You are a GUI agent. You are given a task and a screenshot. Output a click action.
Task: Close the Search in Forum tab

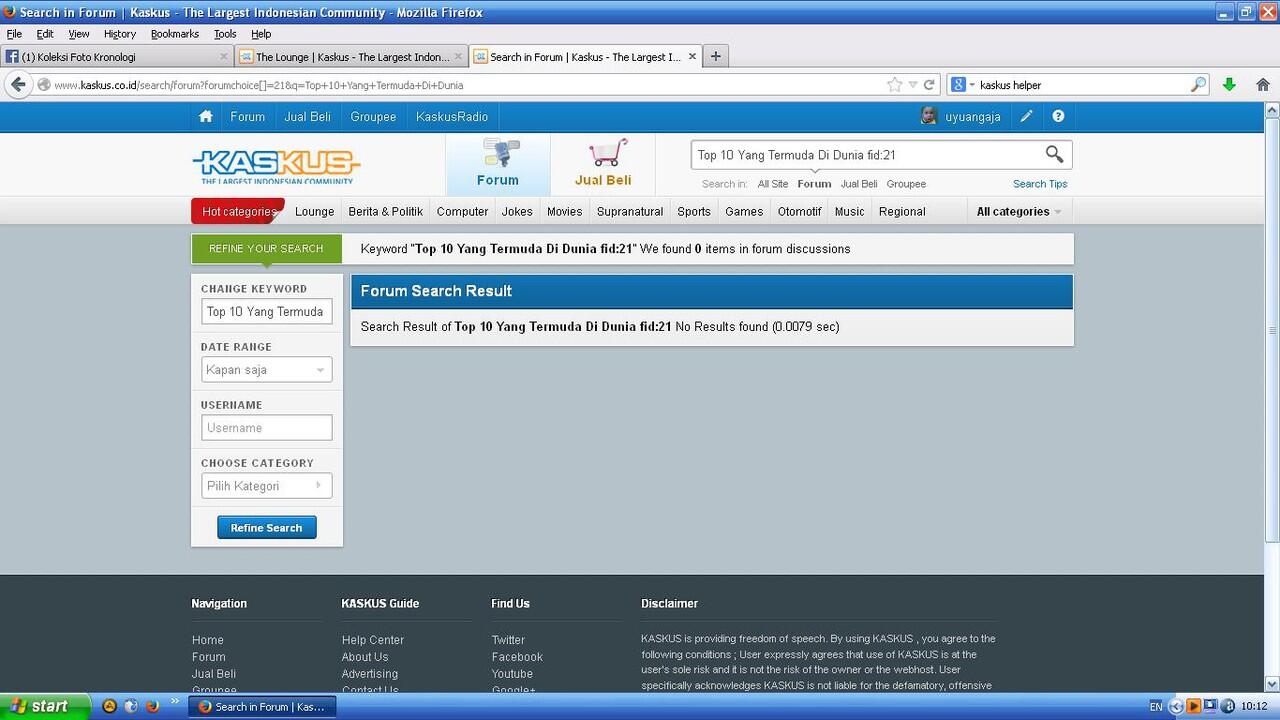[692, 57]
